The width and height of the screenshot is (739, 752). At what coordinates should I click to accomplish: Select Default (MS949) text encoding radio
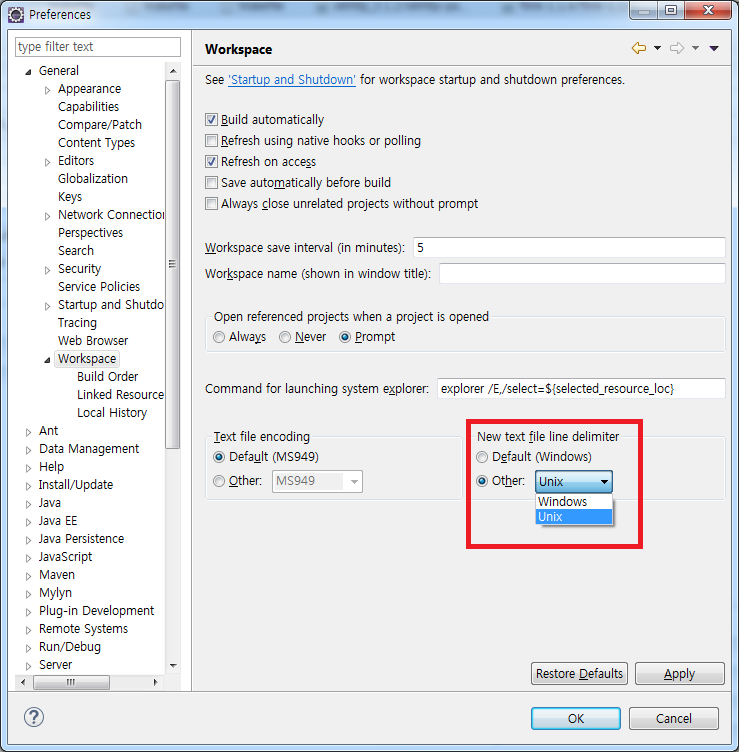click(219, 457)
